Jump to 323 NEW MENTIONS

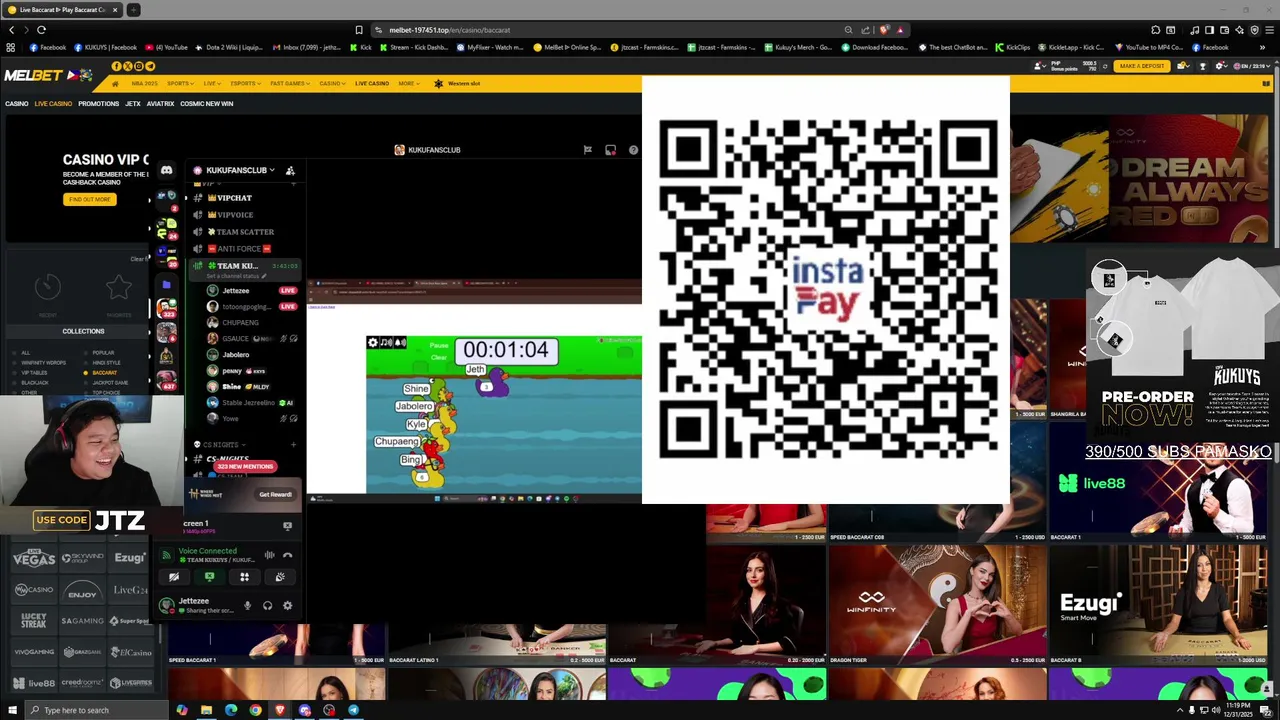(x=244, y=466)
